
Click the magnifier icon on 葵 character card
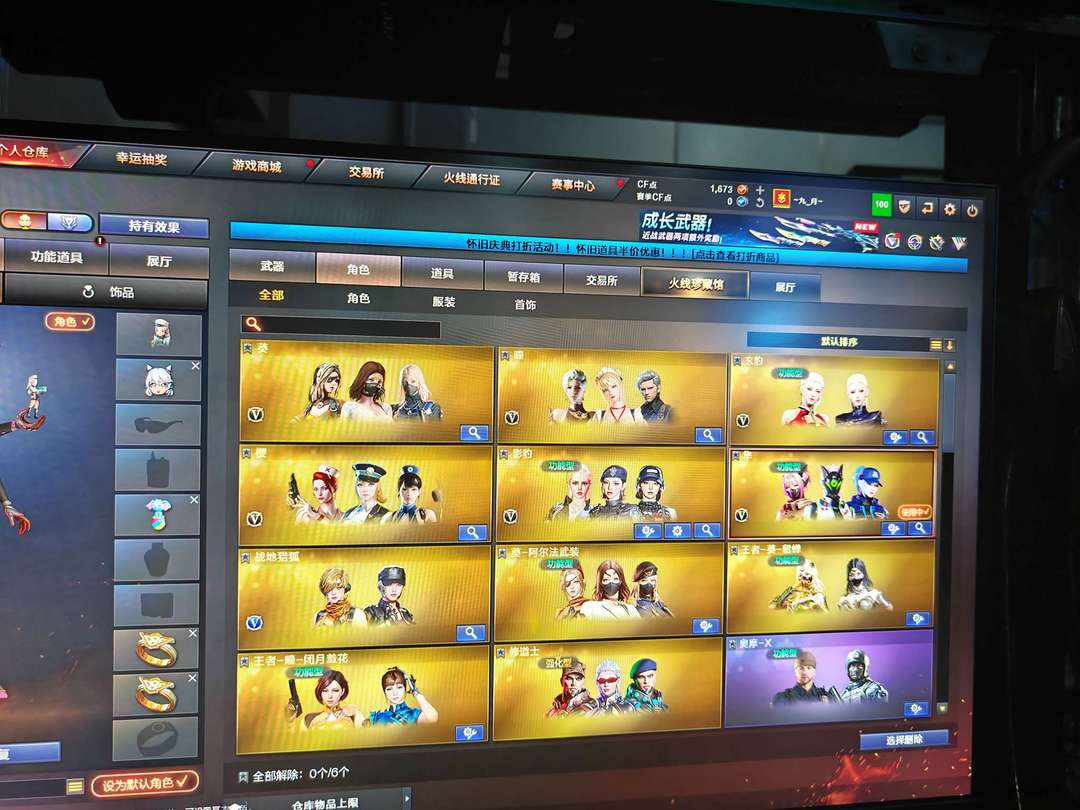point(473,432)
